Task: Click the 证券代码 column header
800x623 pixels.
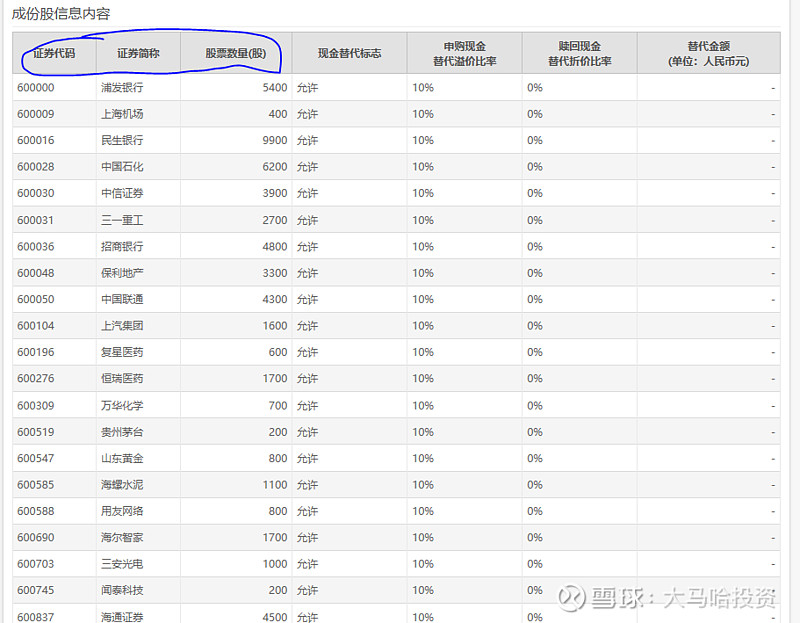Action: point(54,53)
